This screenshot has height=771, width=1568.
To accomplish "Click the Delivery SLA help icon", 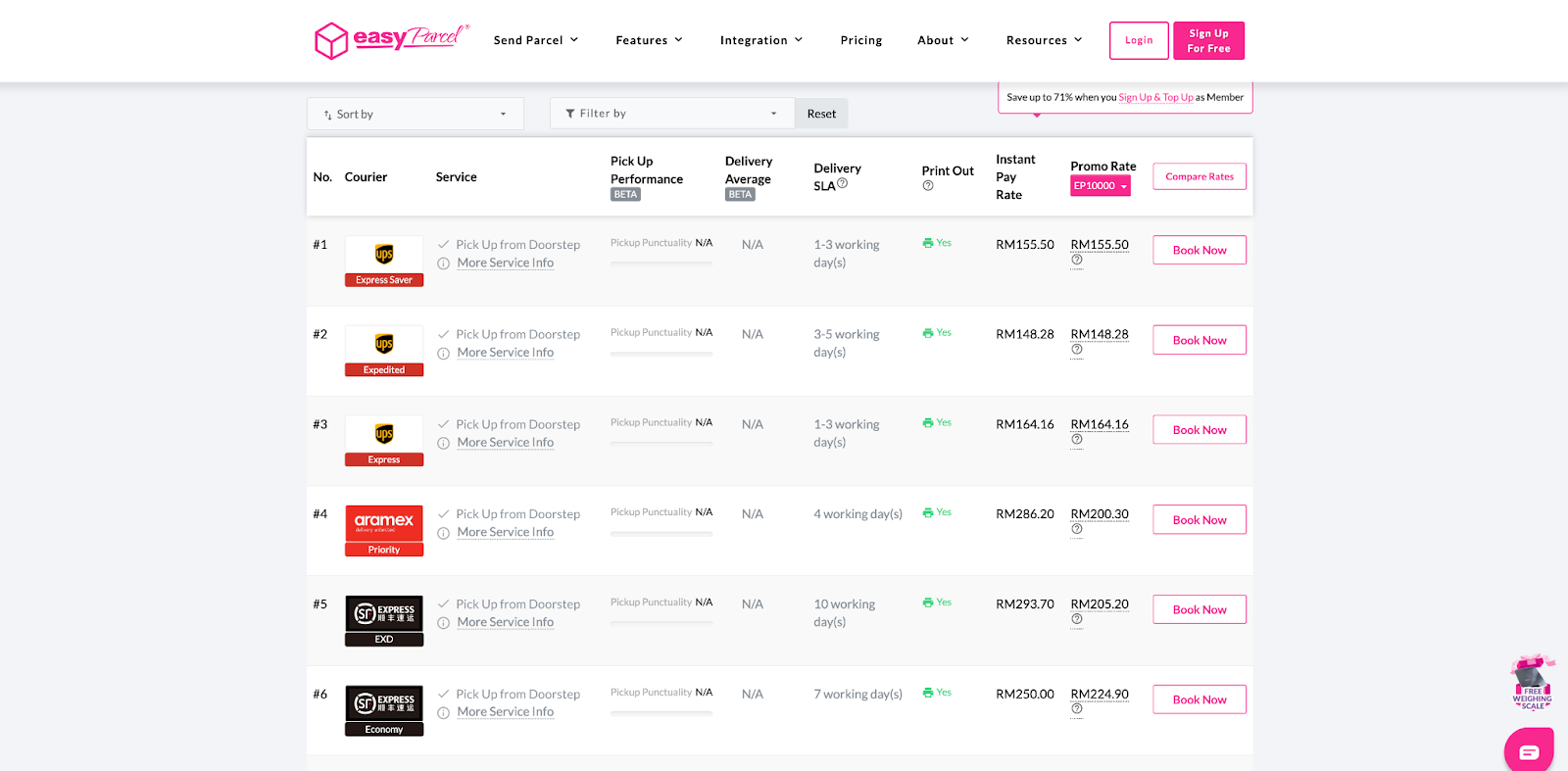I will pos(842,183).
